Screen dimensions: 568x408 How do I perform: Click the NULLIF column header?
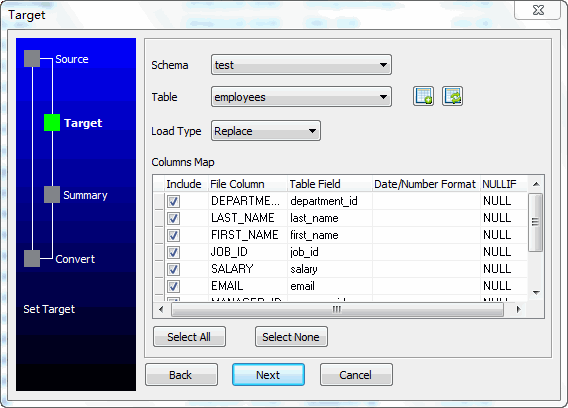coord(504,184)
